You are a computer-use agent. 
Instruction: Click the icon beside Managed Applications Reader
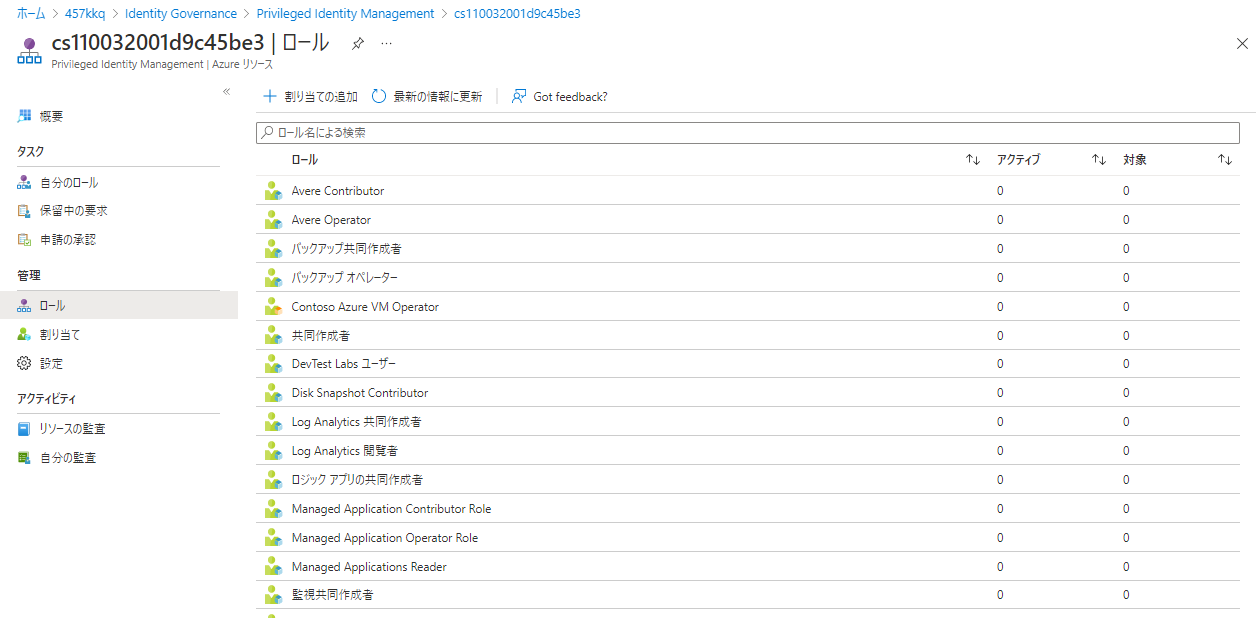[x=273, y=567]
